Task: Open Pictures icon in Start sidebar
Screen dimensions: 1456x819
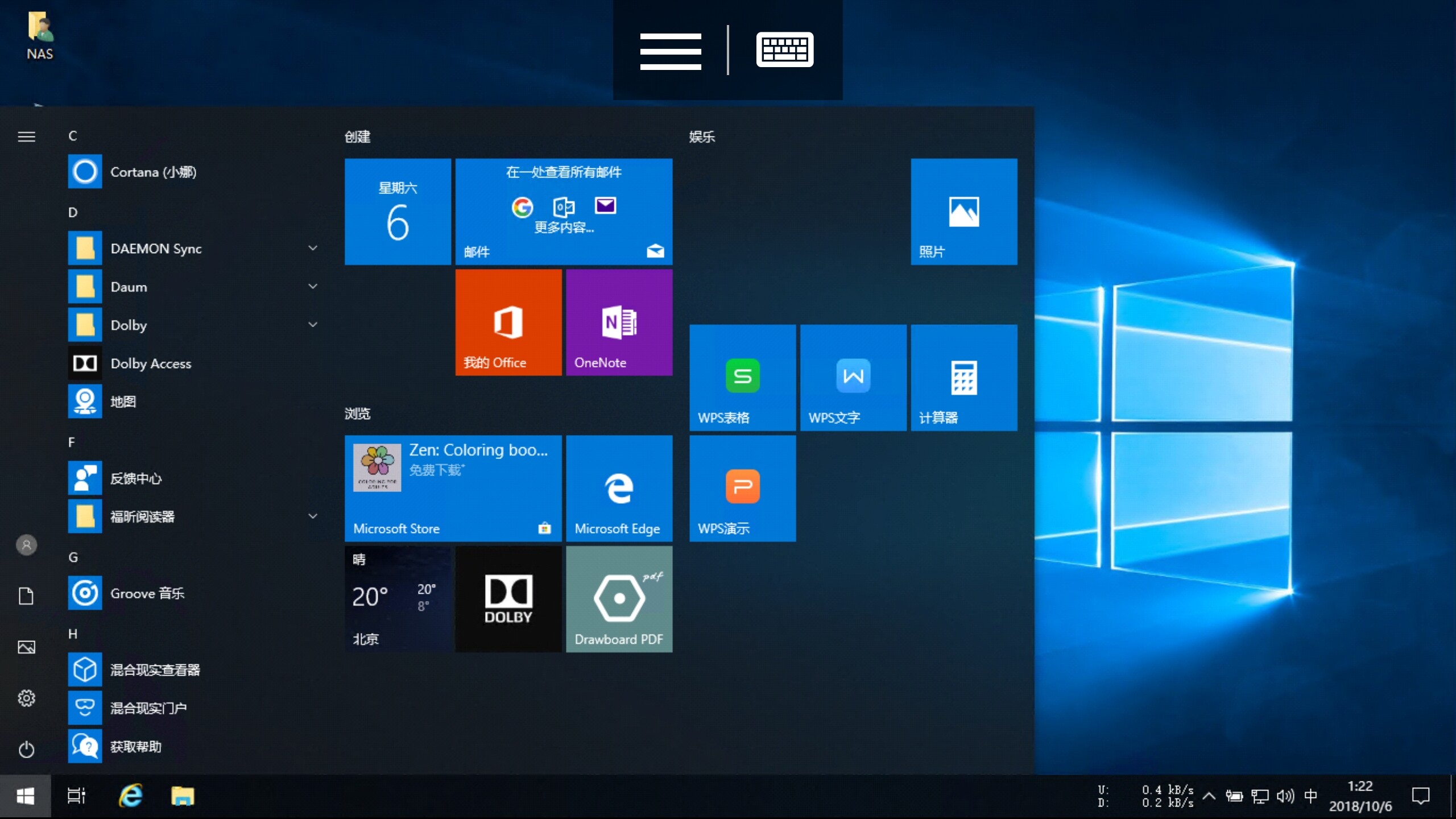Action: [26, 647]
